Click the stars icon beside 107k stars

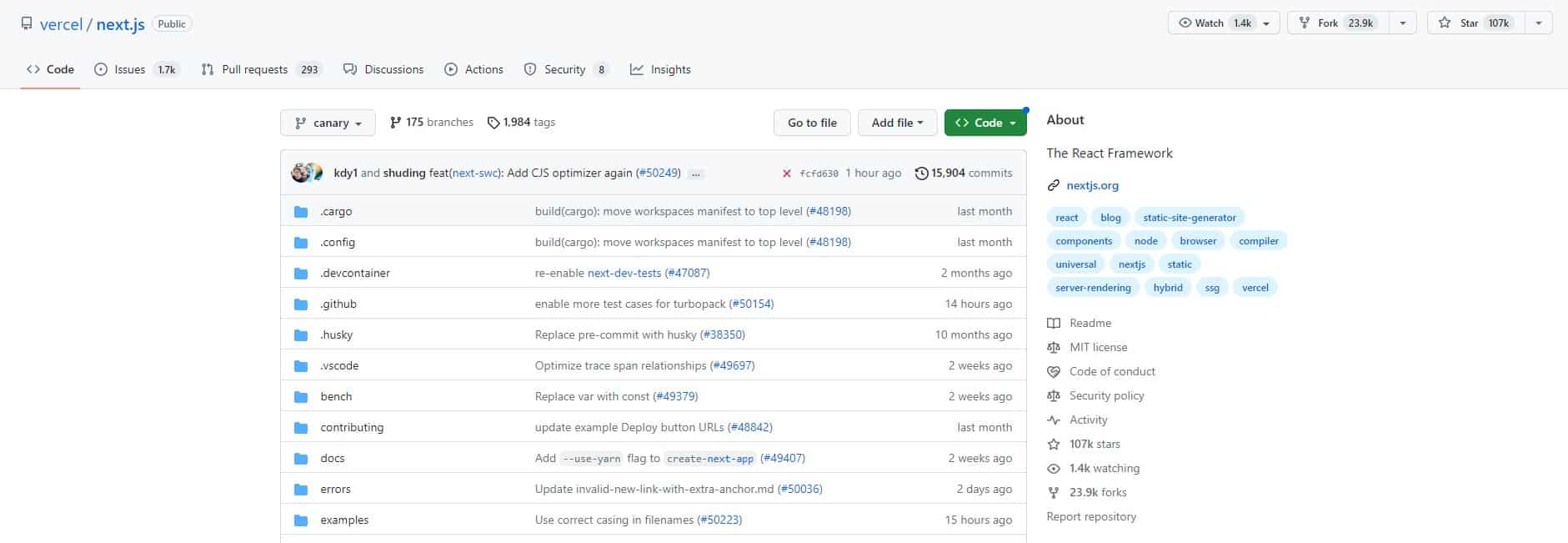(x=1054, y=445)
